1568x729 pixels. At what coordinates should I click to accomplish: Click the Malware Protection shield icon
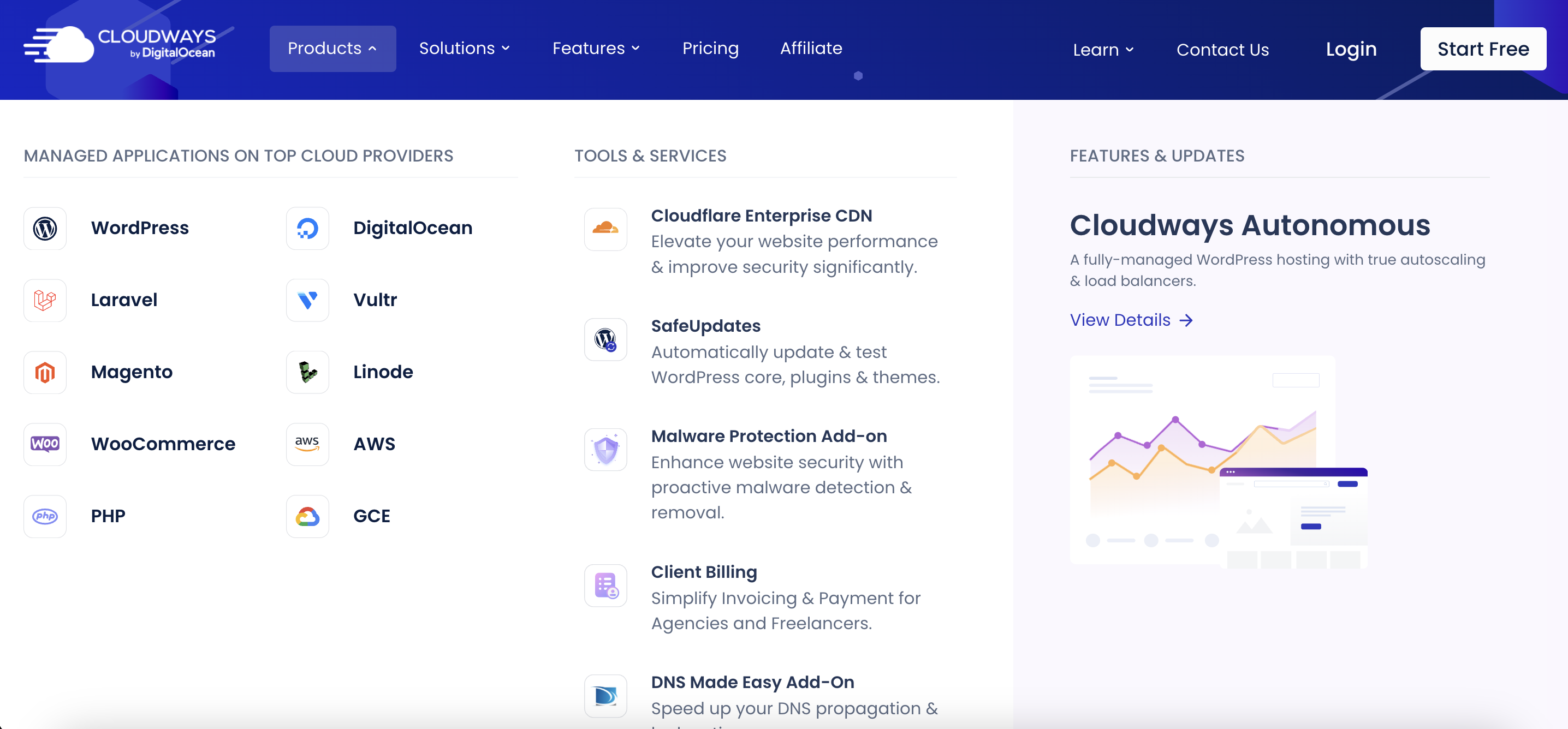(x=605, y=450)
